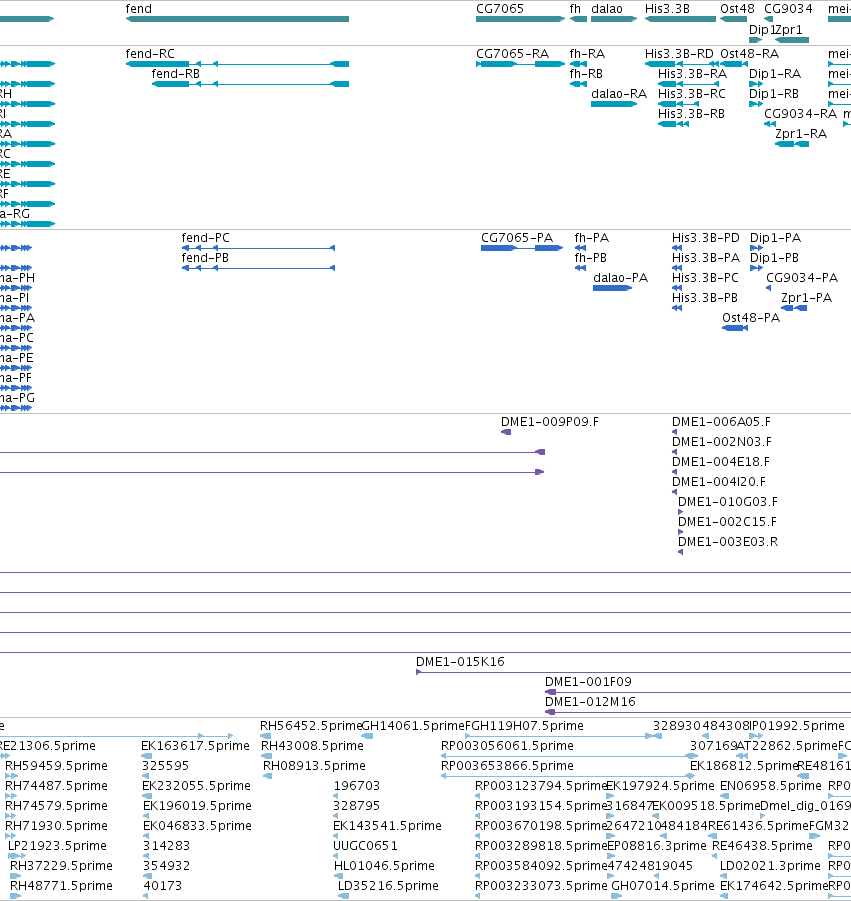Select the UUGC0651 EST label
851x901 pixels.
pos(365,846)
